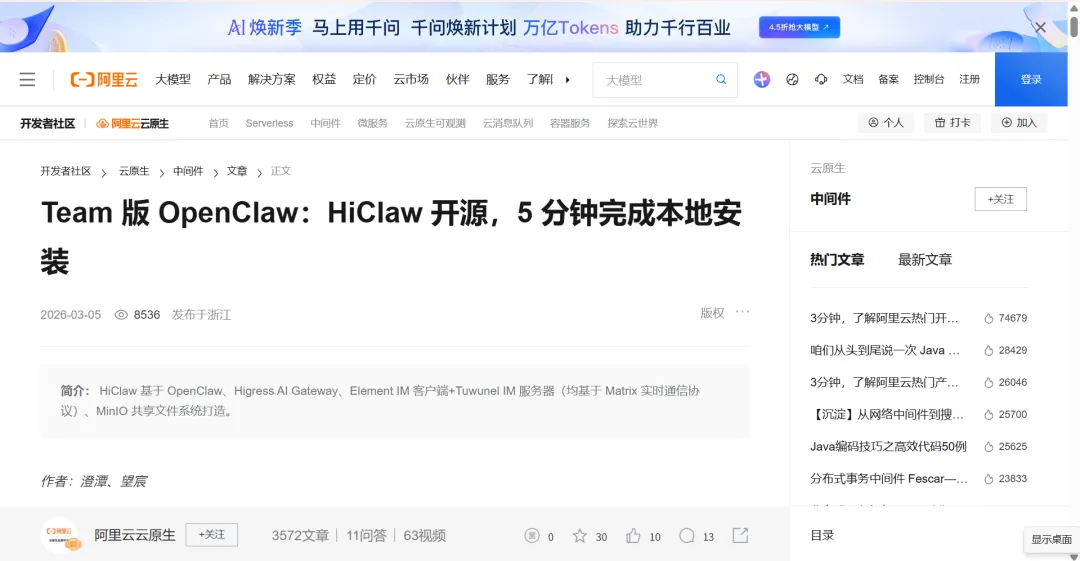Click 中间件 in the breadcrumb
This screenshot has width=1080, height=561.
click(x=188, y=171)
